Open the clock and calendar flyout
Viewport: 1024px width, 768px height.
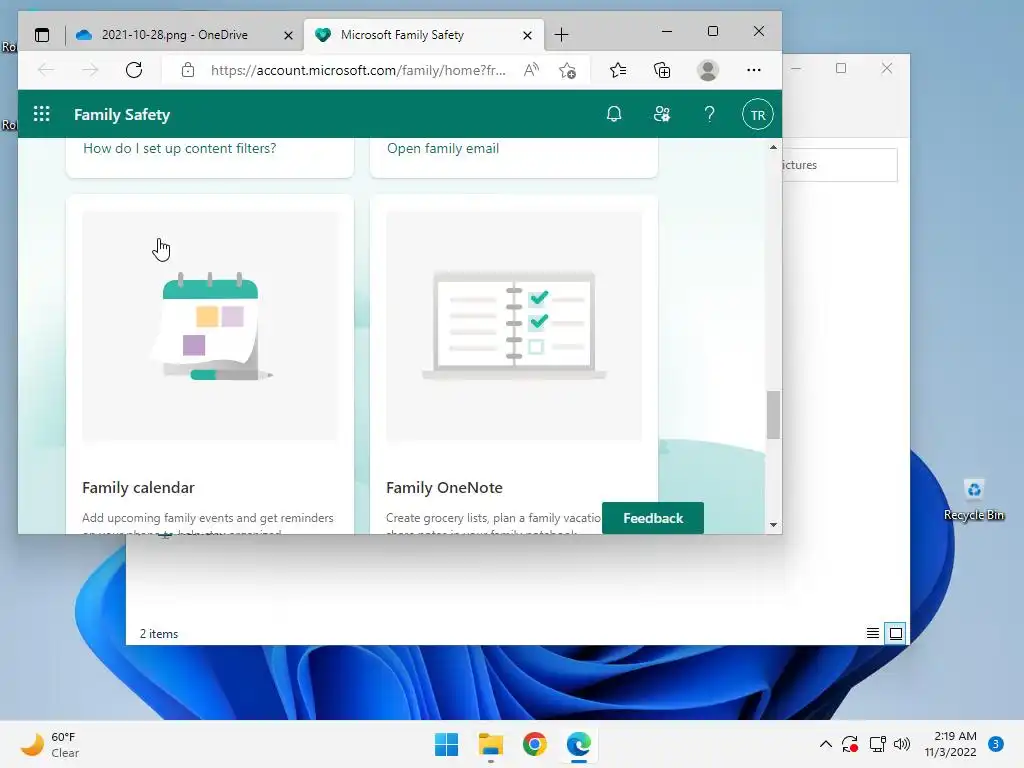pyautogui.click(x=950, y=744)
